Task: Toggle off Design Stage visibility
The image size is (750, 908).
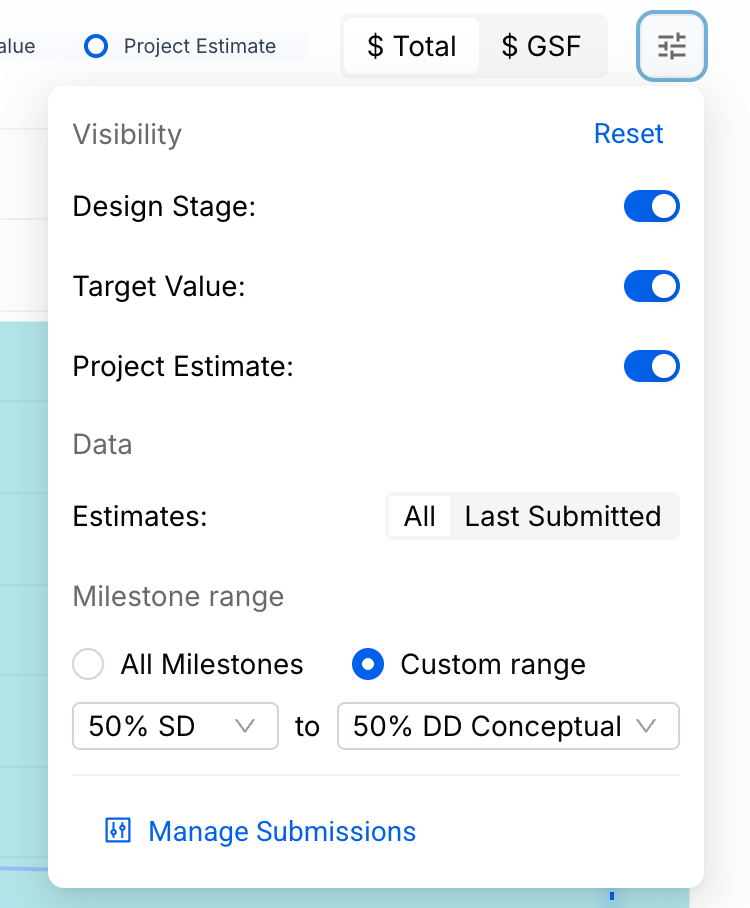Action: tap(651, 207)
